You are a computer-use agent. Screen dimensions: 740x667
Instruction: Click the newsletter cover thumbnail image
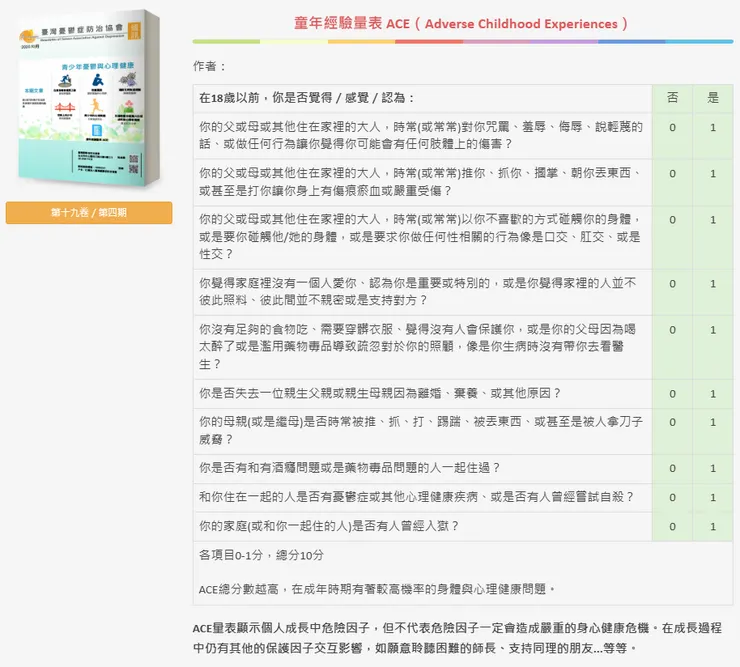coord(89,98)
